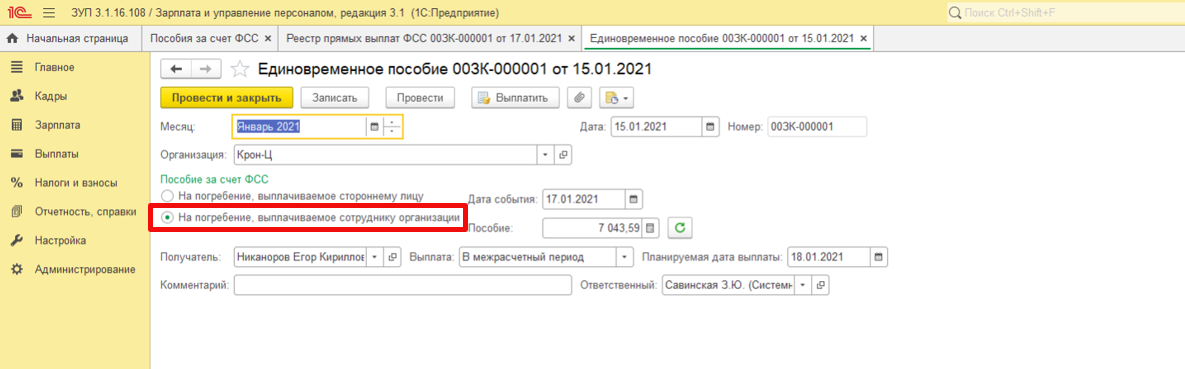Open Зарплата section in sidebar
Viewport: 1185px width, 369px height.
[x=57, y=126]
